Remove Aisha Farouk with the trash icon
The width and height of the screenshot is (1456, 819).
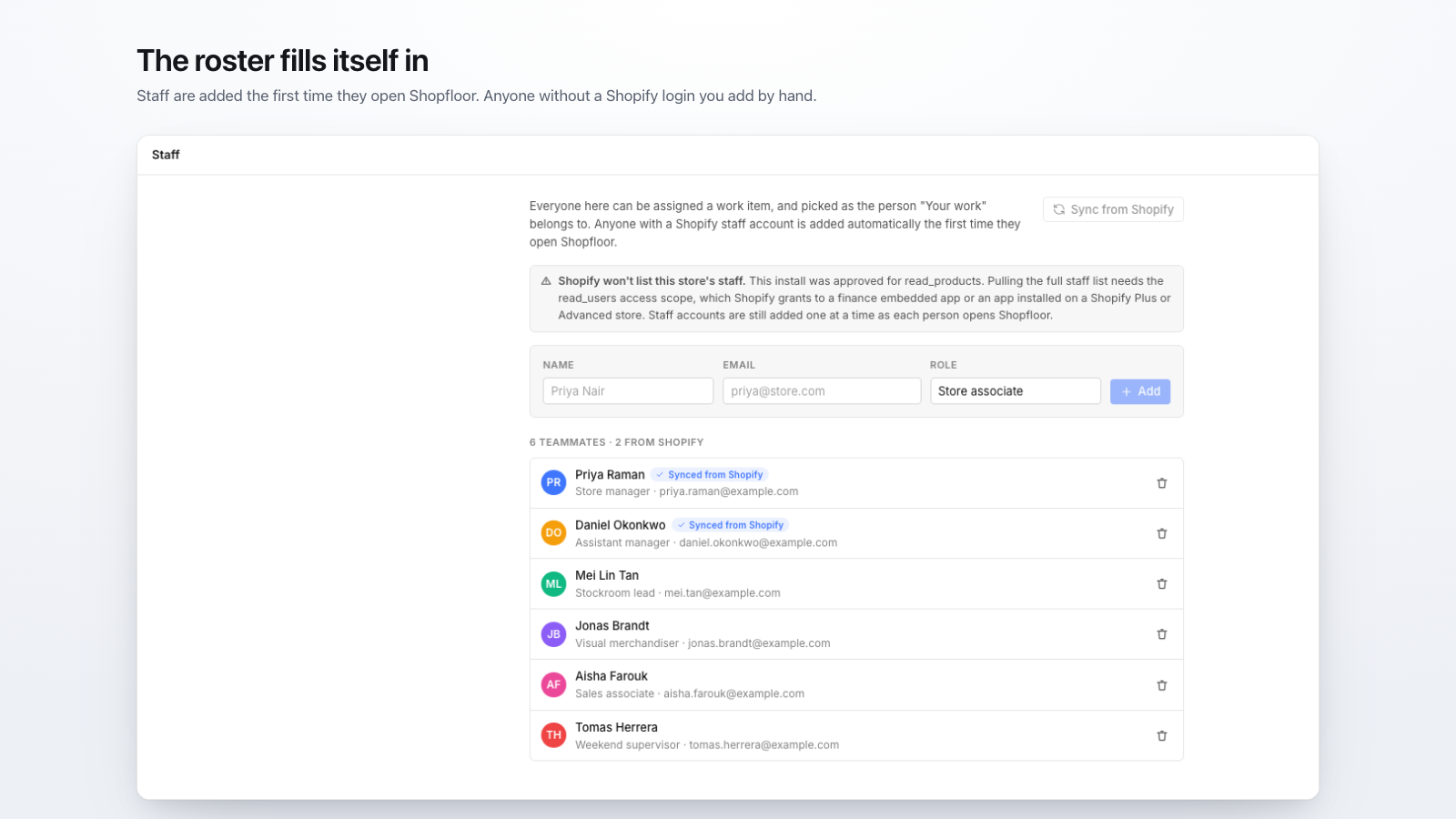tap(1162, 685)
